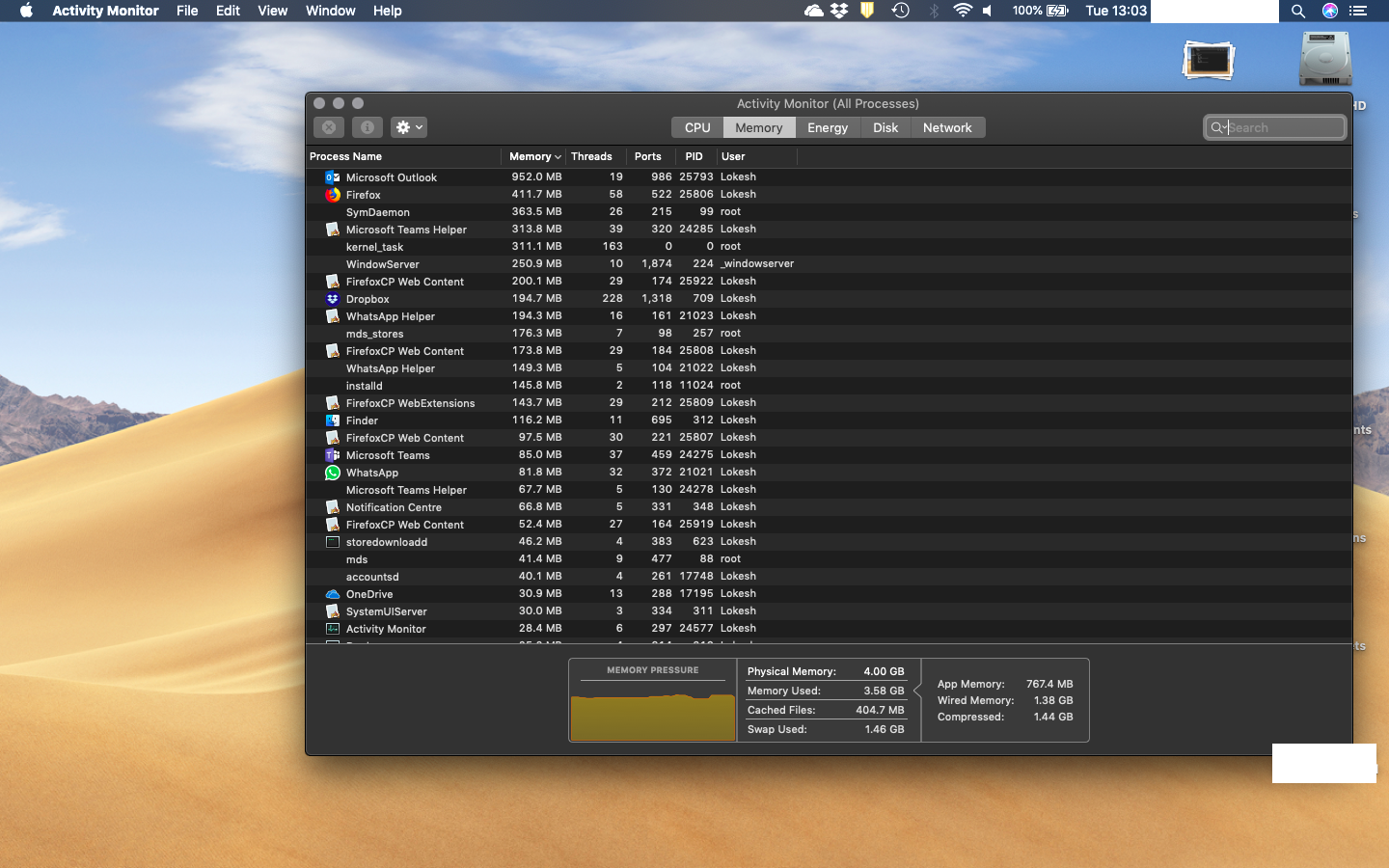Click the Inspect process info button
The image size is (1389, 868).
[x=367, y=127]
